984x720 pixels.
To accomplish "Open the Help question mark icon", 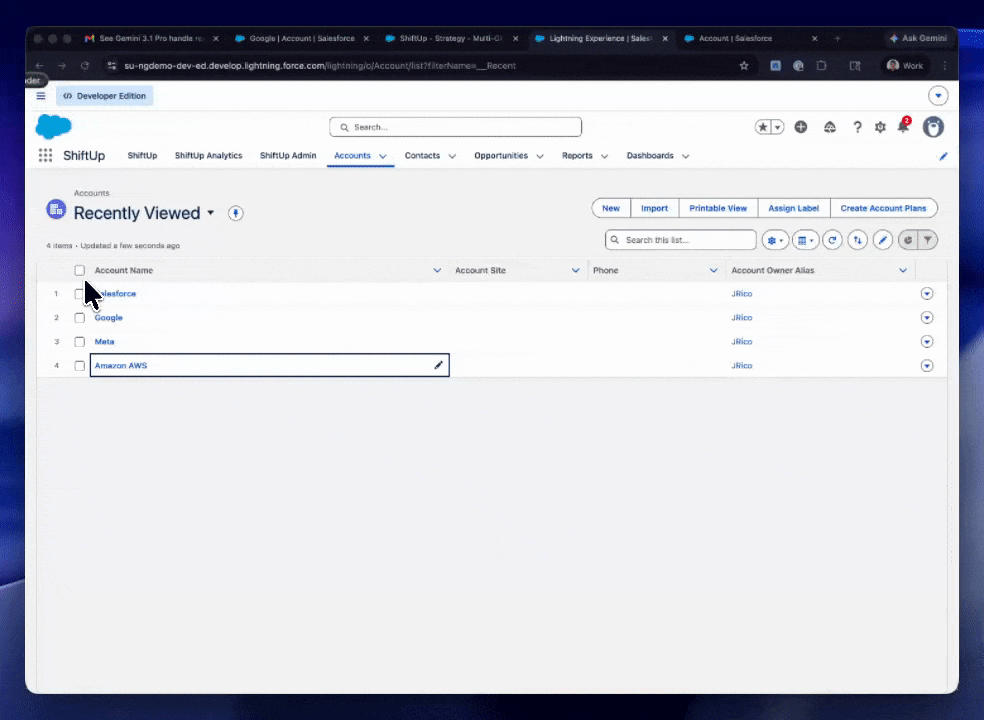I will pyautogui.click(x=857, y=127).
